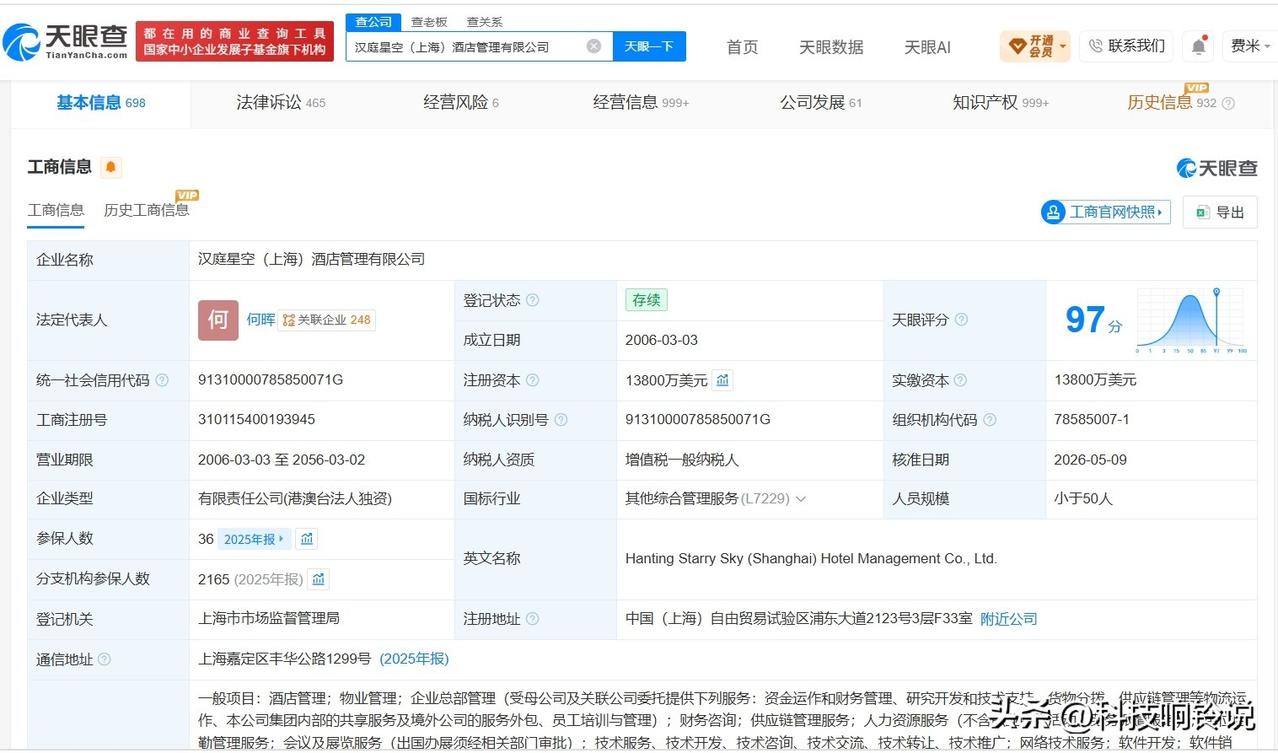Switch to 查公司 search tab
Viewport: 1278px width, 753px height.
pyautogui.click(x=374, y=22)
